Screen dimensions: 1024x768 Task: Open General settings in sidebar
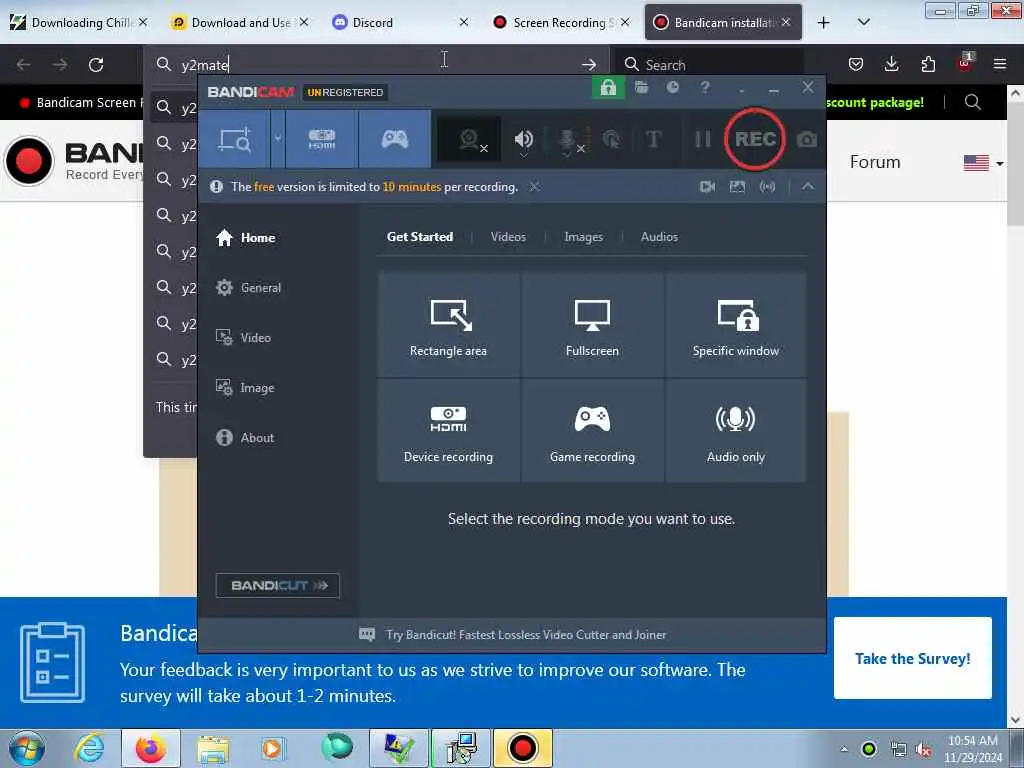click(248, 288)
